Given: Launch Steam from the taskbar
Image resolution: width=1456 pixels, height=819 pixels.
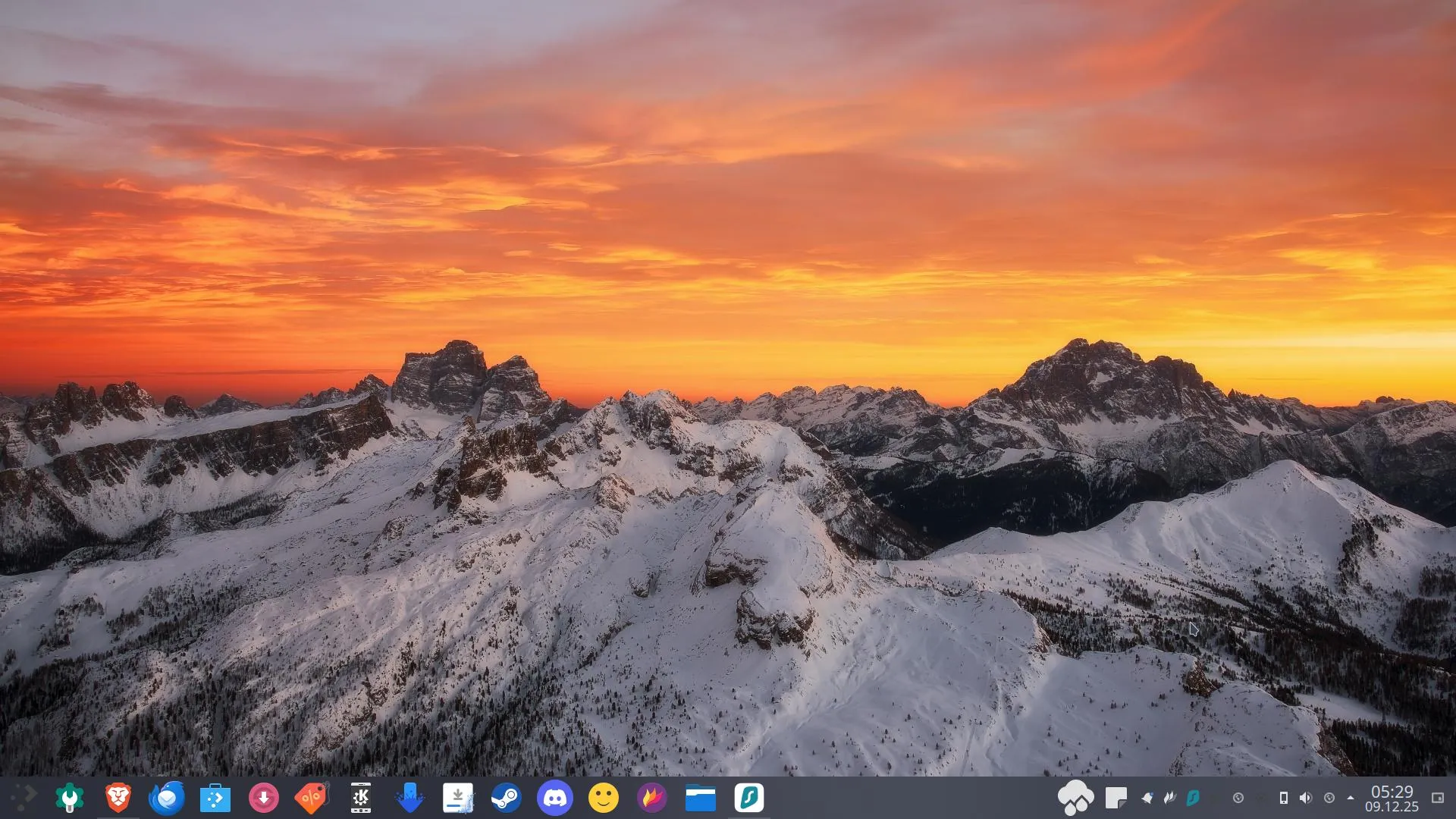Looking at the screenshot, I should tap(506, 797).
